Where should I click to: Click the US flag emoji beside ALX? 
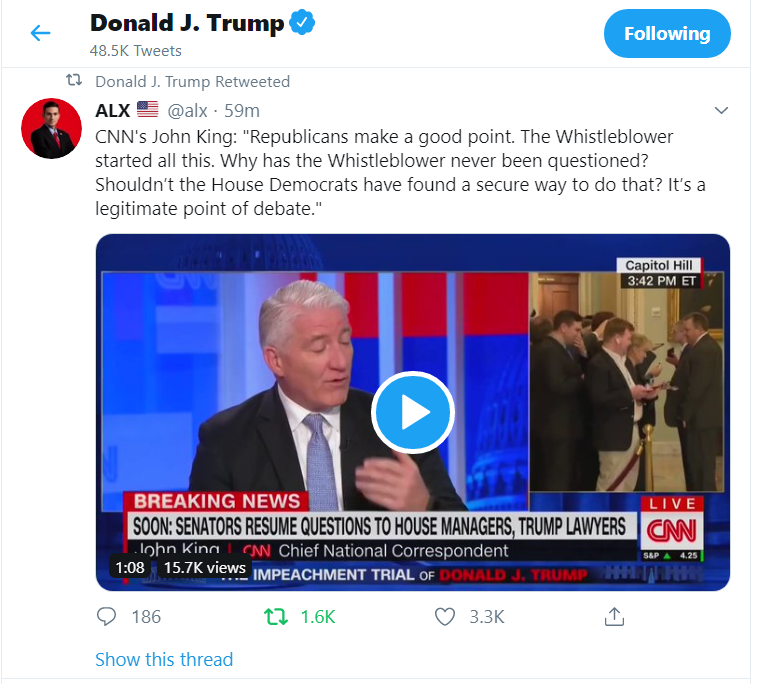147,110
